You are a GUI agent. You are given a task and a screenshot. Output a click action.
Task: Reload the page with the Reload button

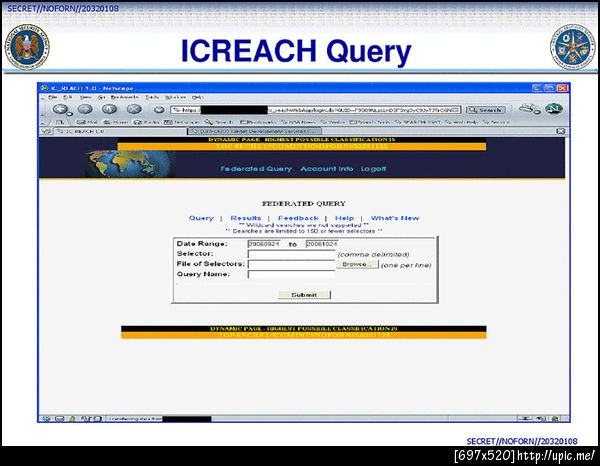tap(109, 109)
